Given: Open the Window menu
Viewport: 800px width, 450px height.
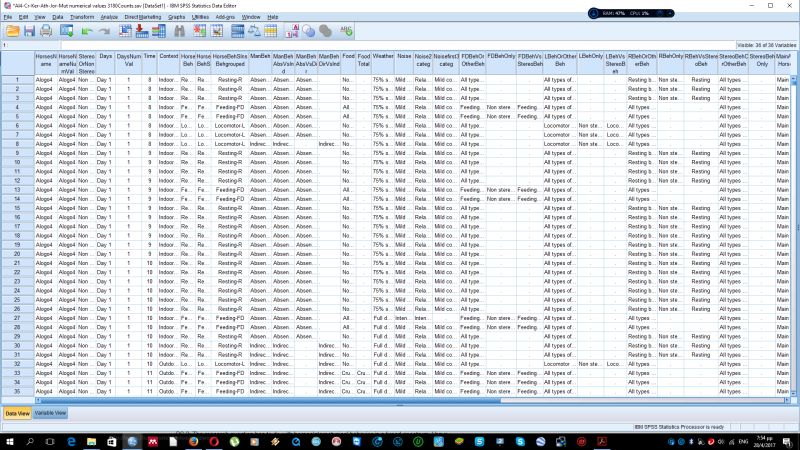Looking at the screenshot, I should pos(251,17).
